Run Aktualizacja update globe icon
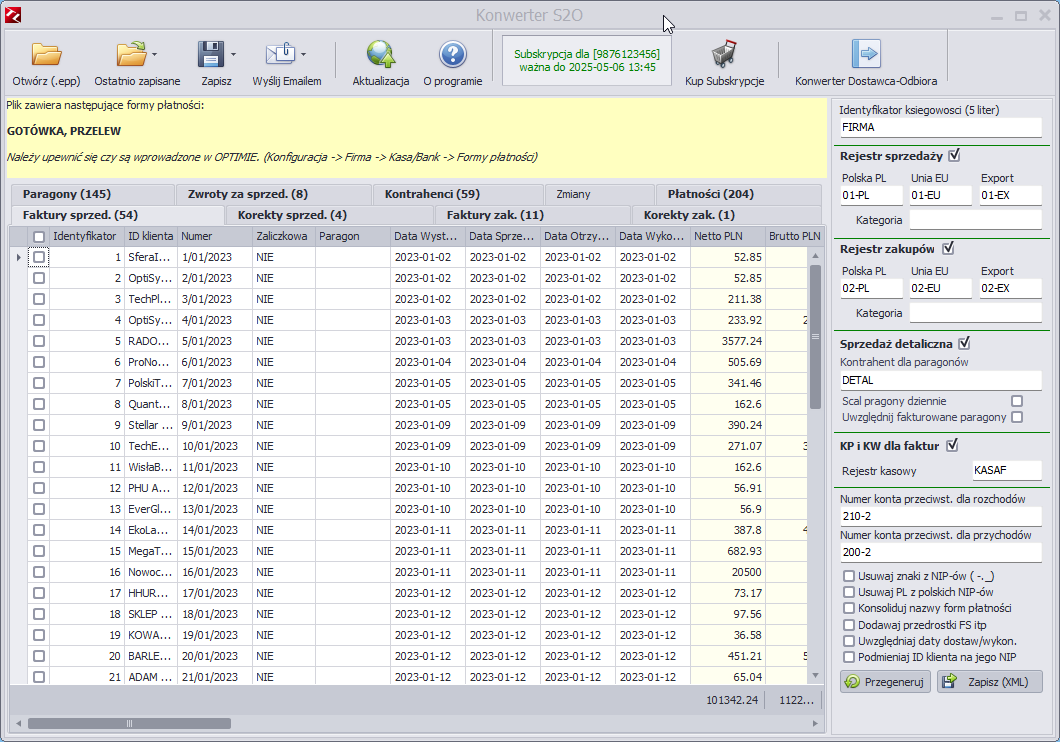 (x=381, y=55)
